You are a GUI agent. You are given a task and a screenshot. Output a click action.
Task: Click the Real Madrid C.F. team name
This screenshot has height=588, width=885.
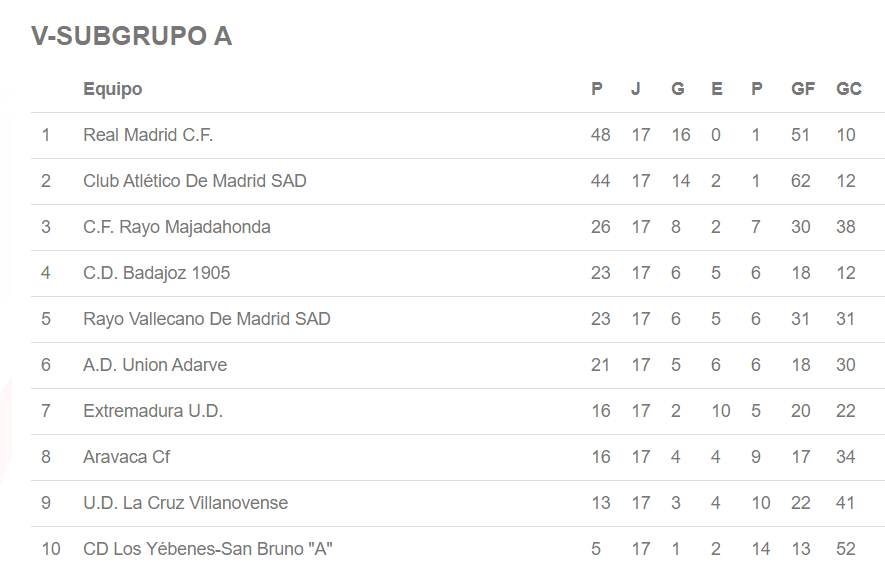(x=148, y=135)
